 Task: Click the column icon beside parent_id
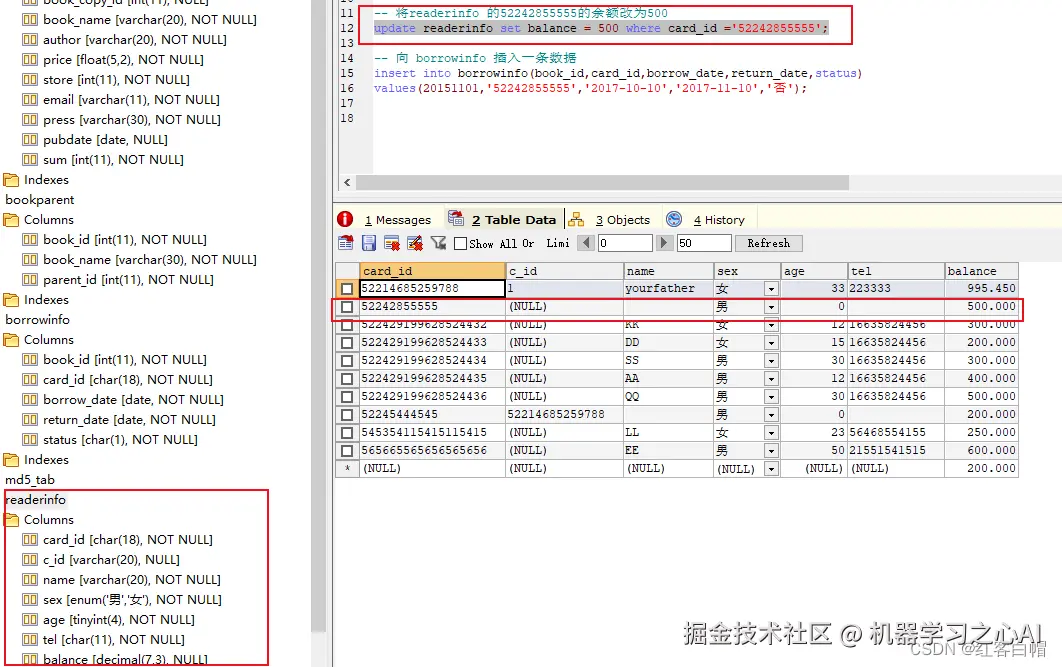tap(30, 279)
